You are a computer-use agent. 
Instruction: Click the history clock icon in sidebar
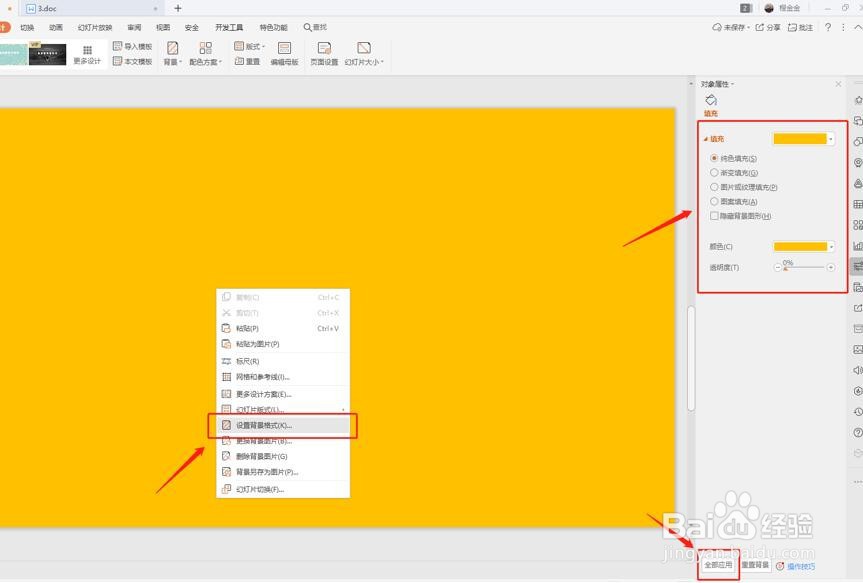(857, 412)
